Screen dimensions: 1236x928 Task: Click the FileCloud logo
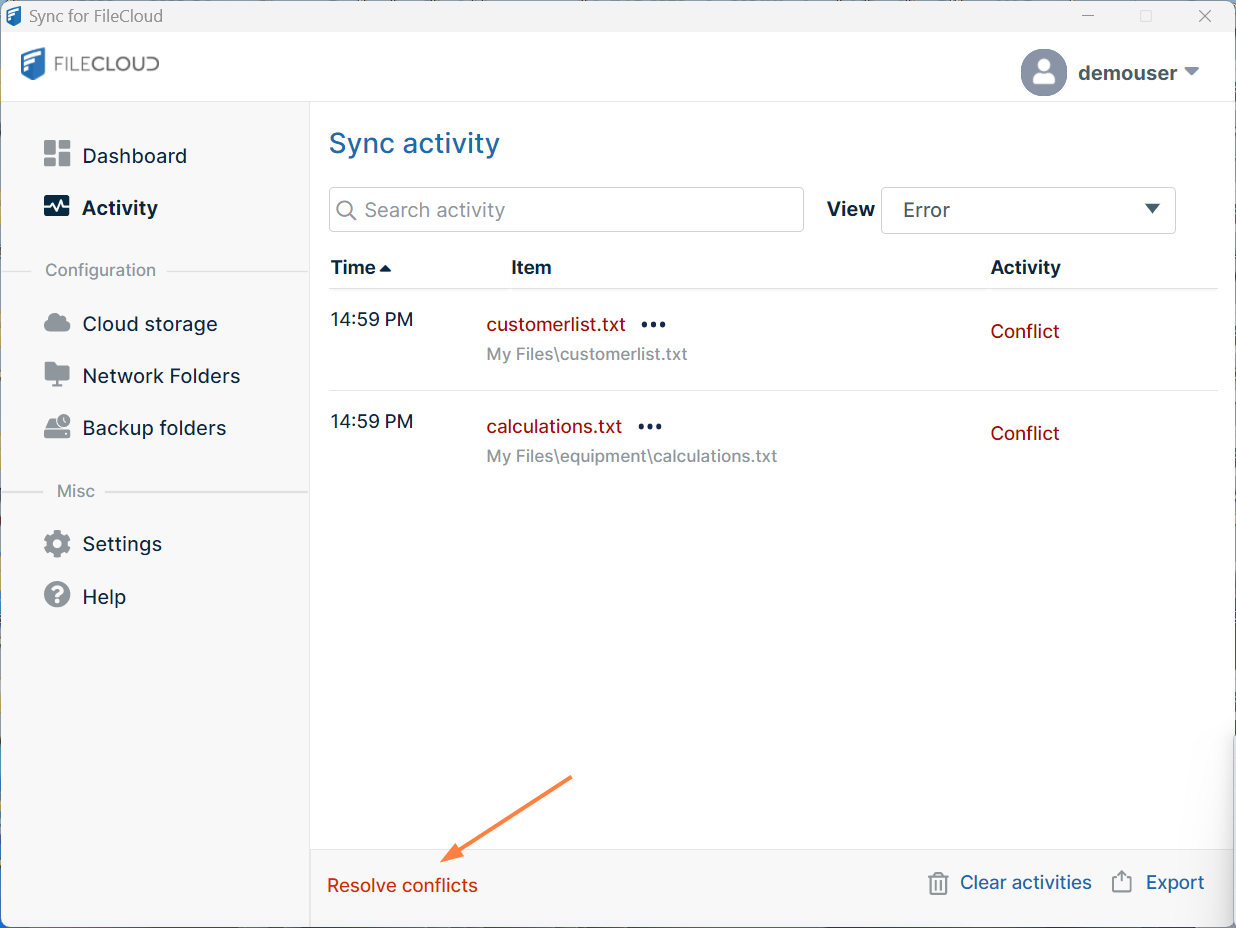point(90,64)
